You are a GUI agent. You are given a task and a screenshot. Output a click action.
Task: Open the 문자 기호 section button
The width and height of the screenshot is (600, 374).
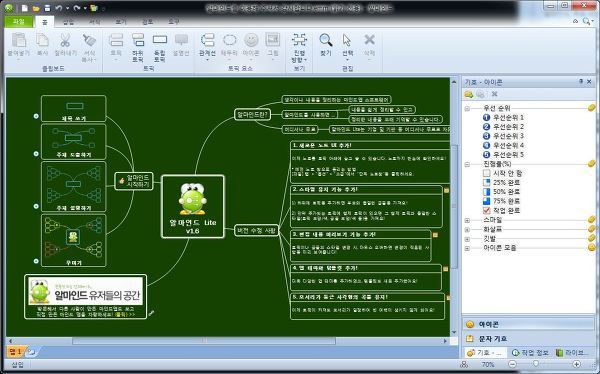click(529, 339)
